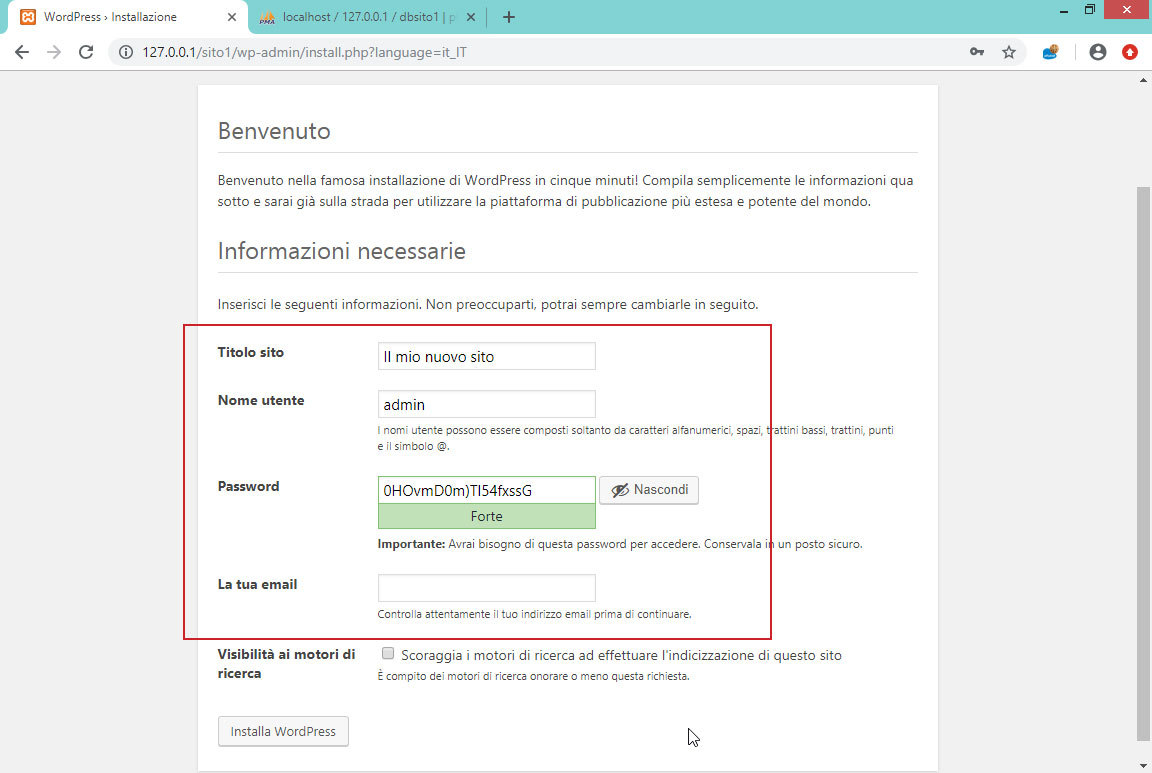Click the address bar URL
The height and width of the screenshot is (773, 1152).
pos(304,52)
